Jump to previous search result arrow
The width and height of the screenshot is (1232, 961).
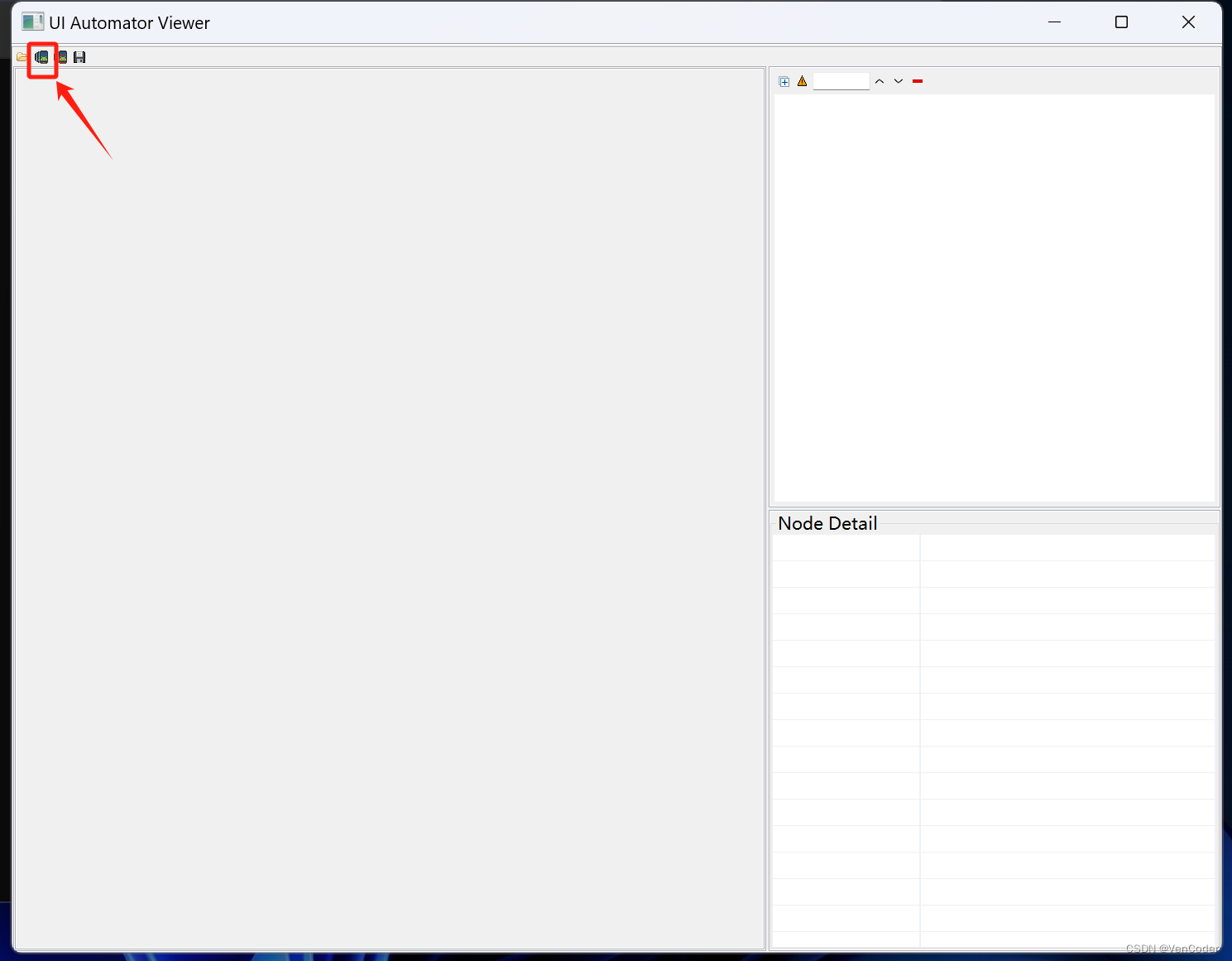pyautogui.click(x=880, y=81)
